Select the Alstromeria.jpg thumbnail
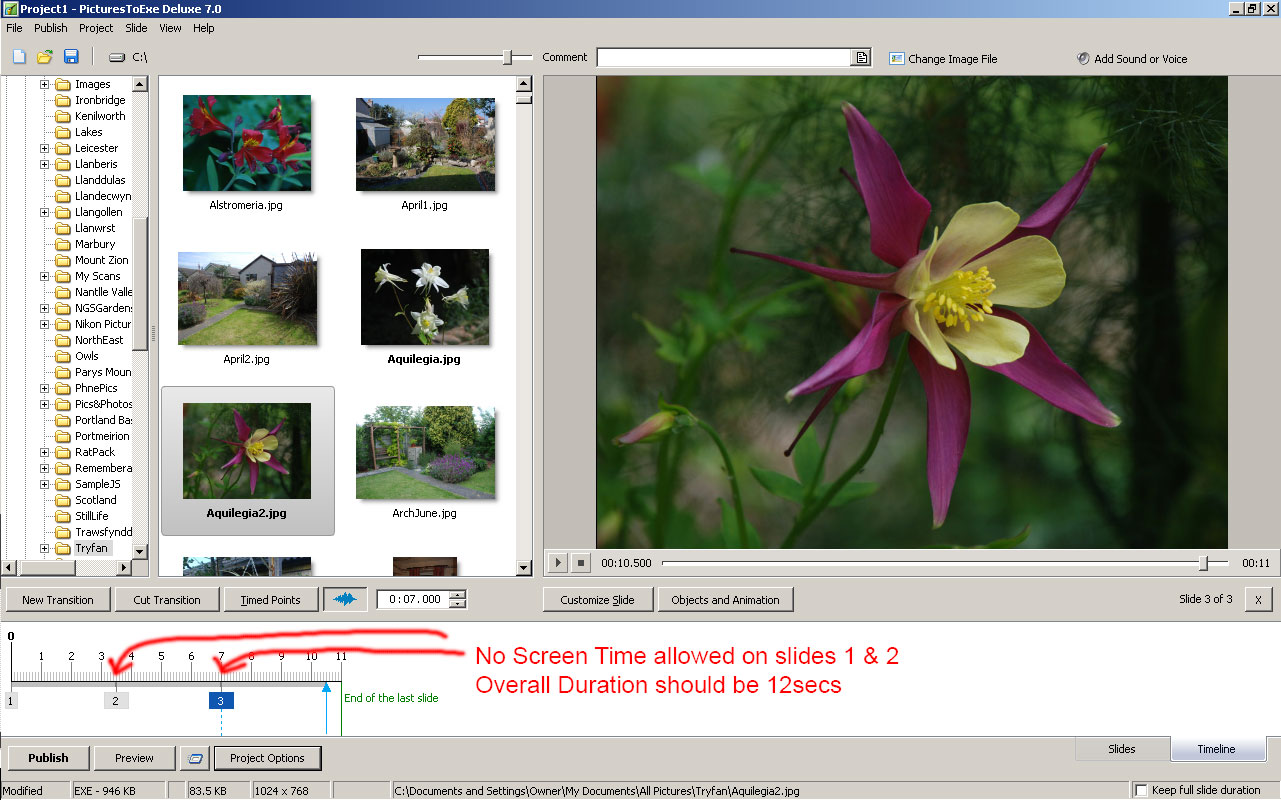 pyautogui.click(x=246, y=143)
